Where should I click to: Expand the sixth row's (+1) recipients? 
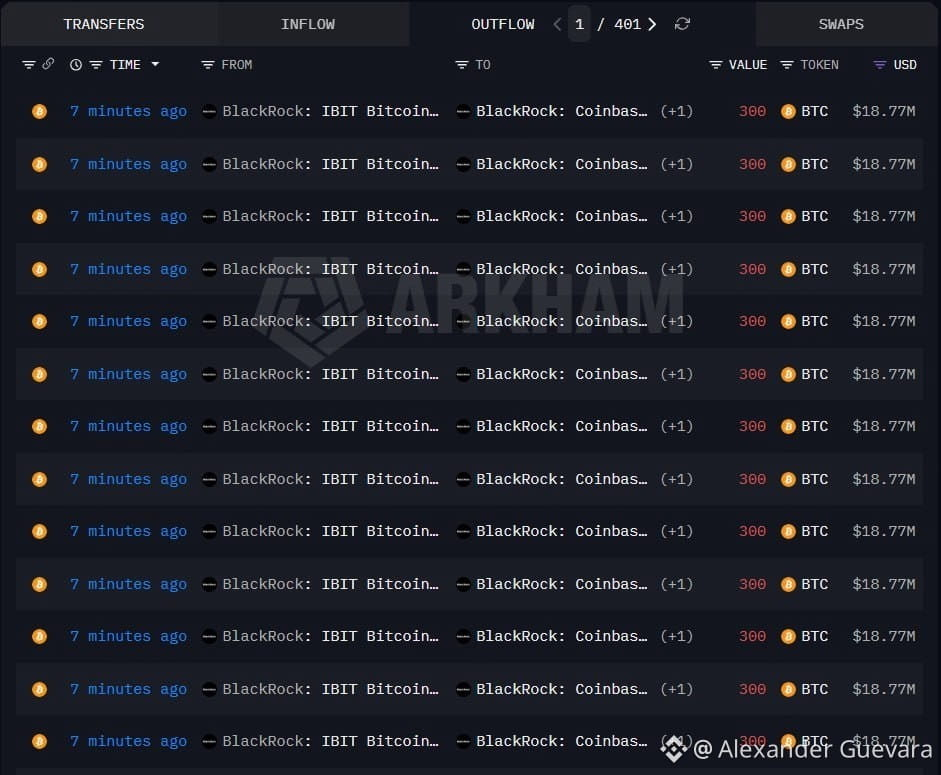pos(676,374)
